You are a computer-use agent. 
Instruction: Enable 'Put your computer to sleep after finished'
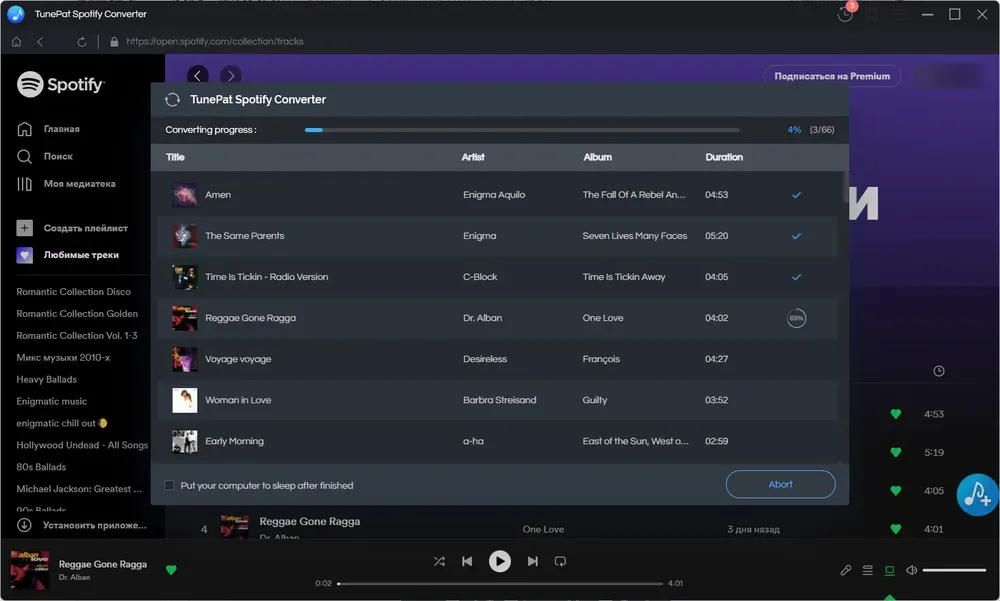169,486
